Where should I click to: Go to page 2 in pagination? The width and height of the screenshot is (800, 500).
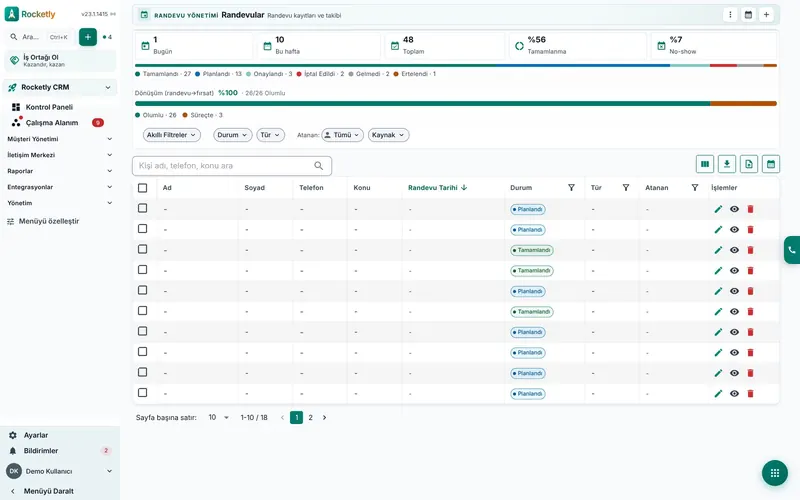point(310,417)
